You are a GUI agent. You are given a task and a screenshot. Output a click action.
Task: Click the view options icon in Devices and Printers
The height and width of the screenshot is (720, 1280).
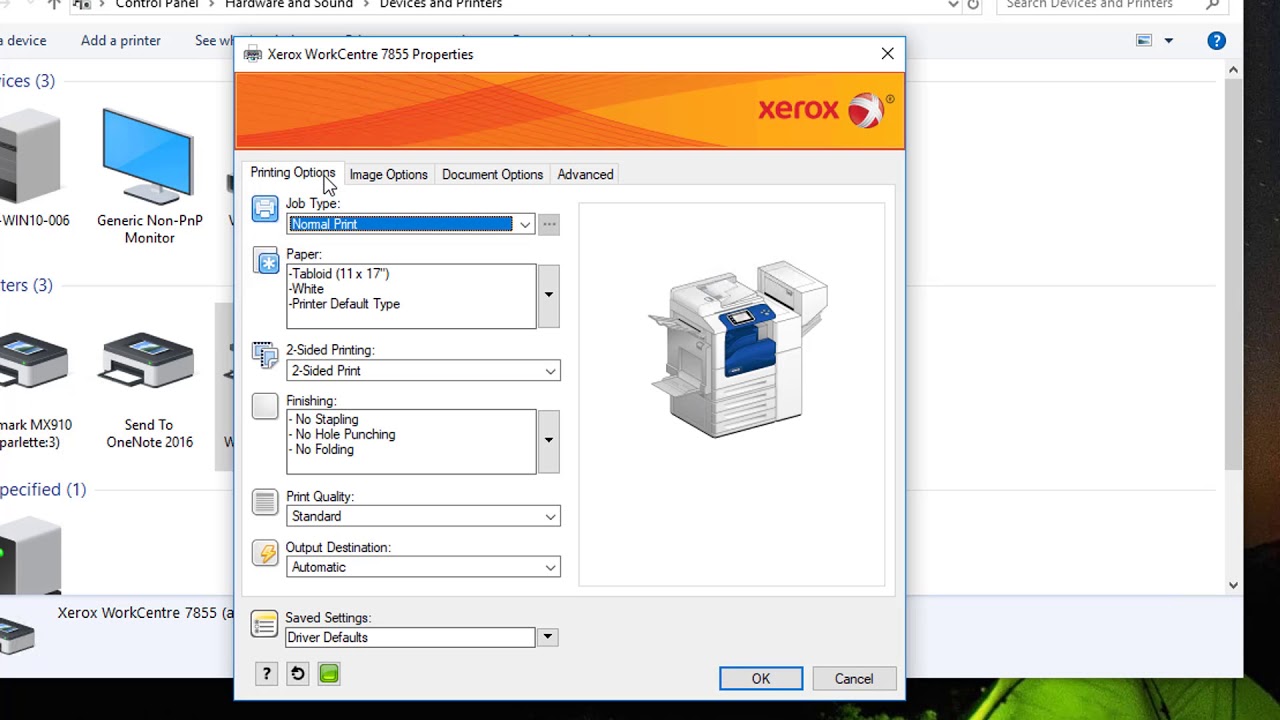[1144, 40]
